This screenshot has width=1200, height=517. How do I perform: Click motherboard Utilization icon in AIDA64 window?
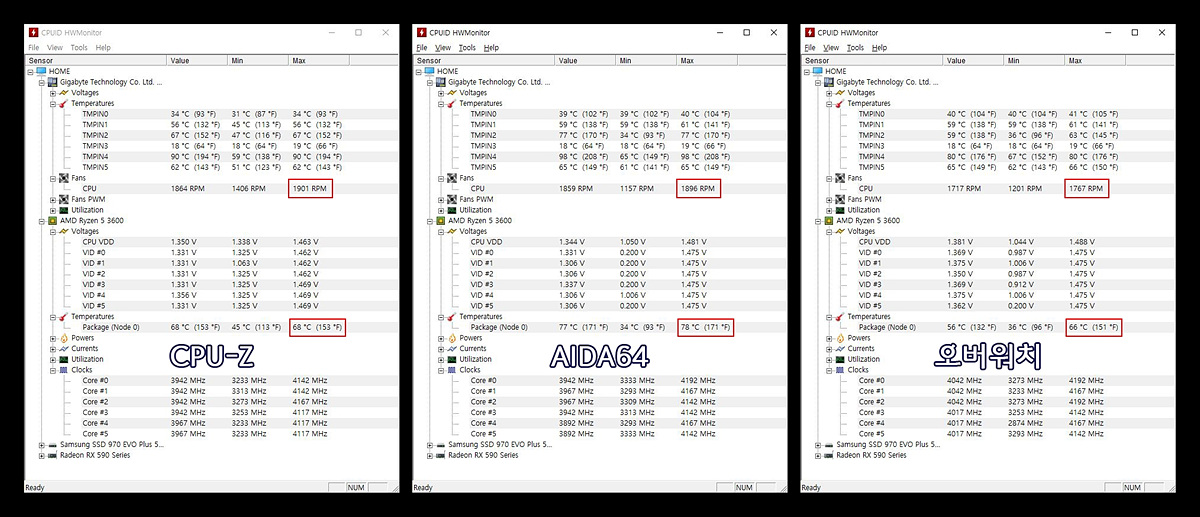point(450,210)
